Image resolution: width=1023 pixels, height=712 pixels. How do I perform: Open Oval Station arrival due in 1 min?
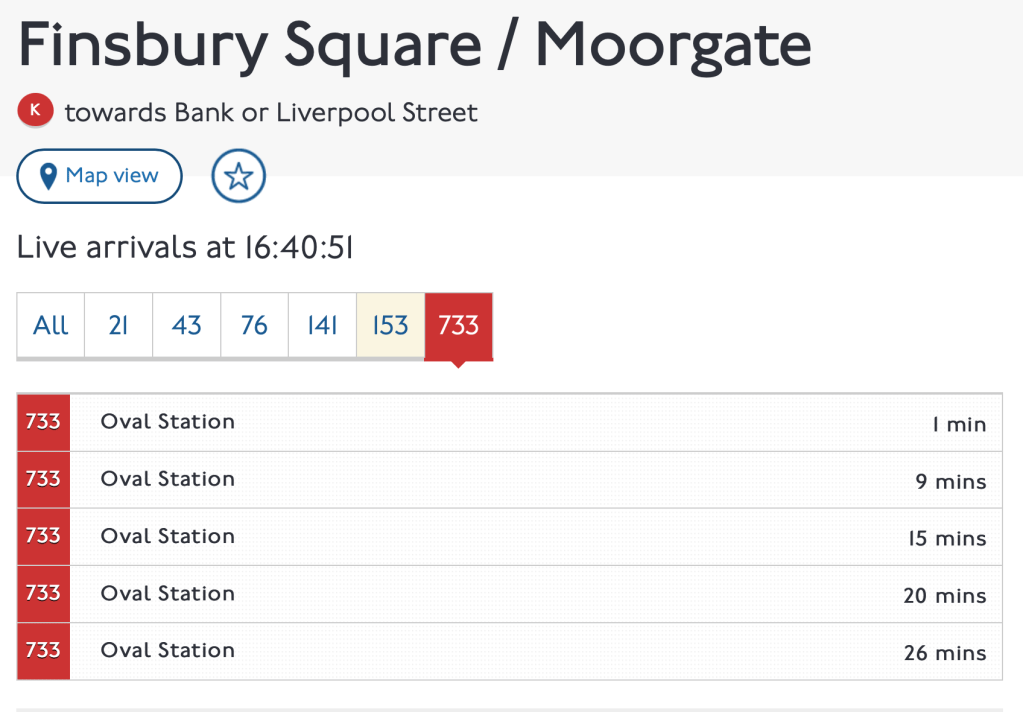click(168, 422)
